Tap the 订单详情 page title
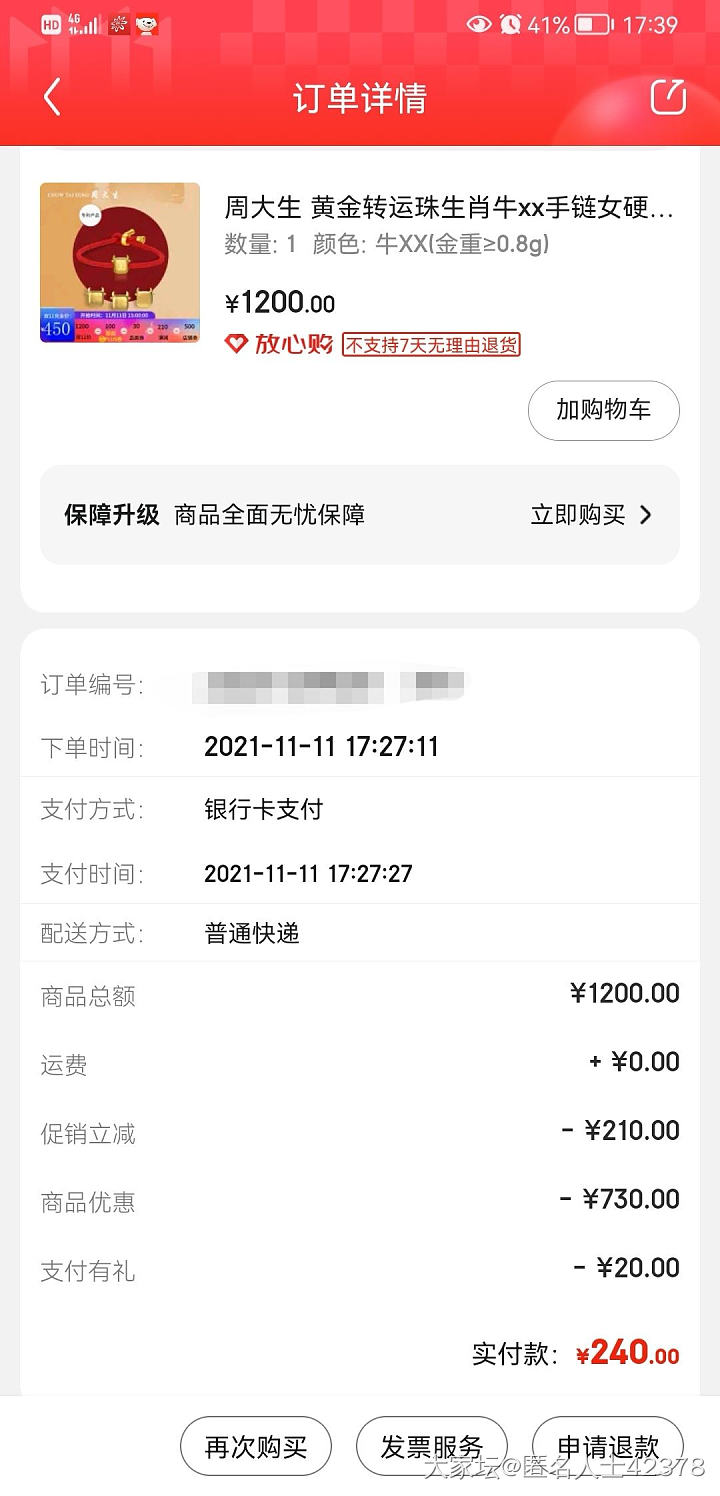The height and width of the screenshot is (1496, 720). click(360, 98)
